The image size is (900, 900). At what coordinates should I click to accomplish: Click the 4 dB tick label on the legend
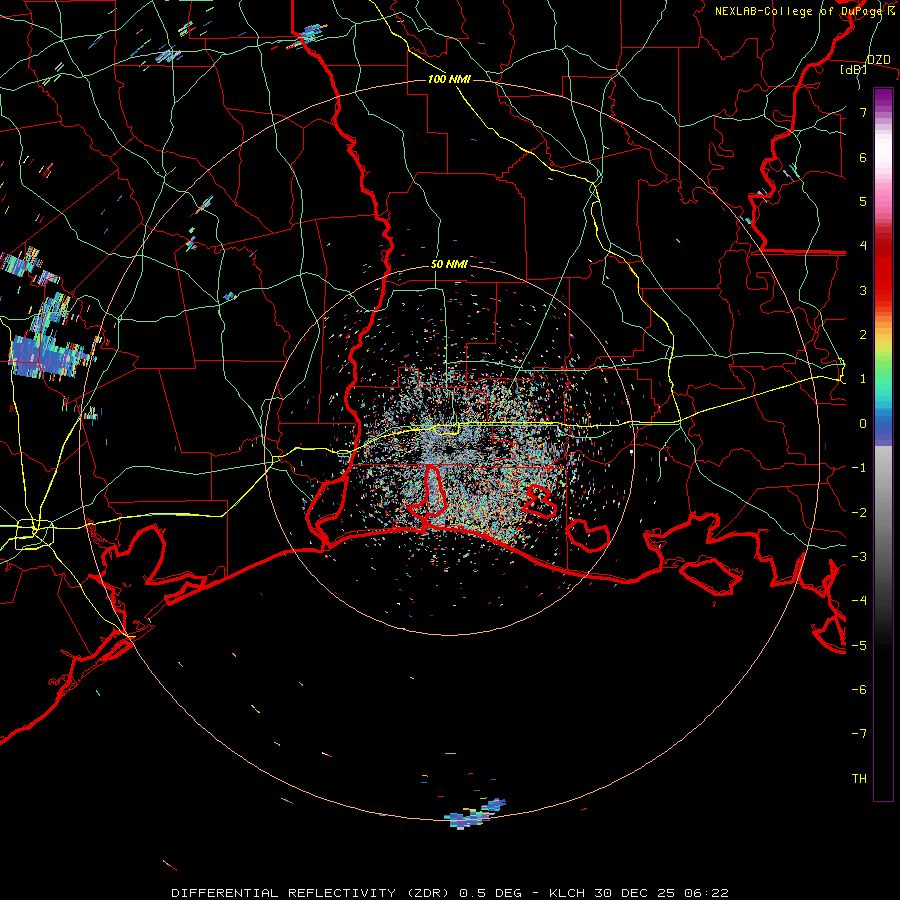coord(863,246)
